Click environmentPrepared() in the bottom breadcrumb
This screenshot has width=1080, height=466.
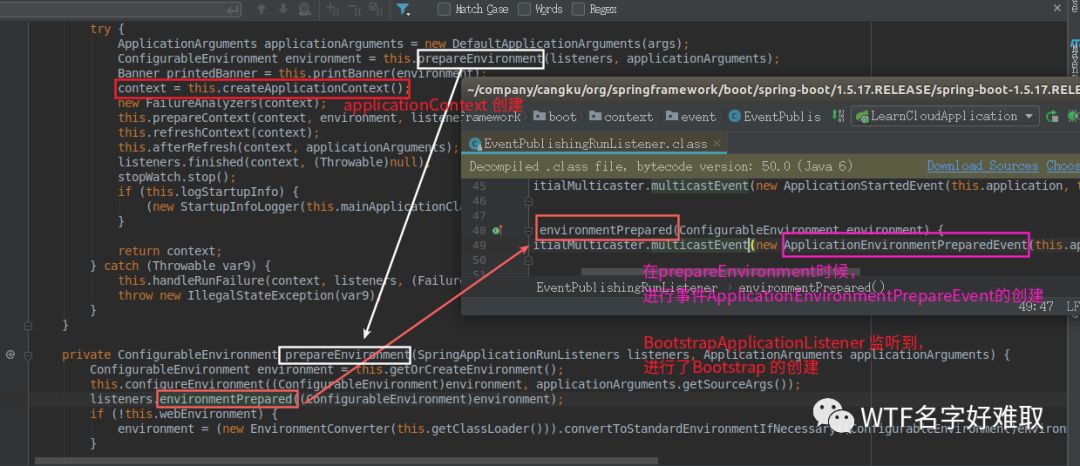812,288
